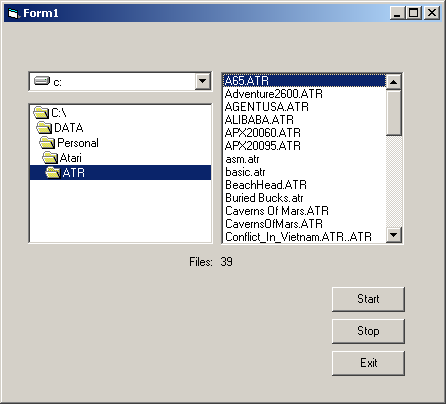Select the Atari folder icon
The height and width of the screenshot is (404, 446).
[50, 158]
